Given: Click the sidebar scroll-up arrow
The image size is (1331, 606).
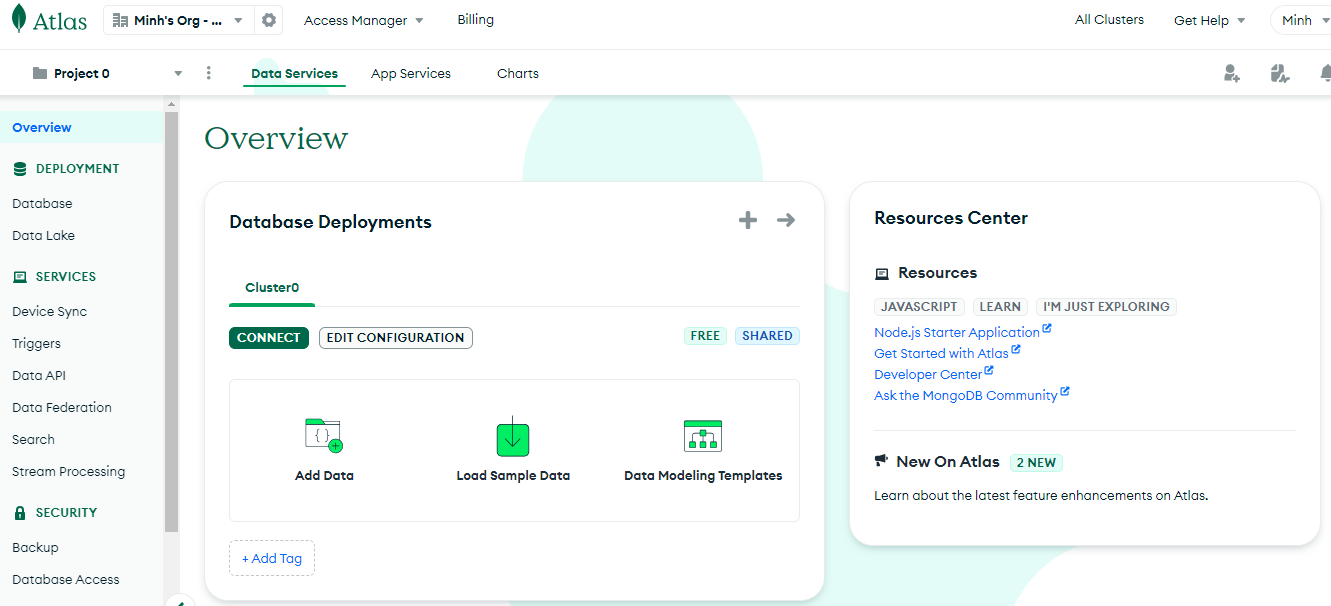Looking at the screenshot, I should pyautogui.click(x=171, y=104).
